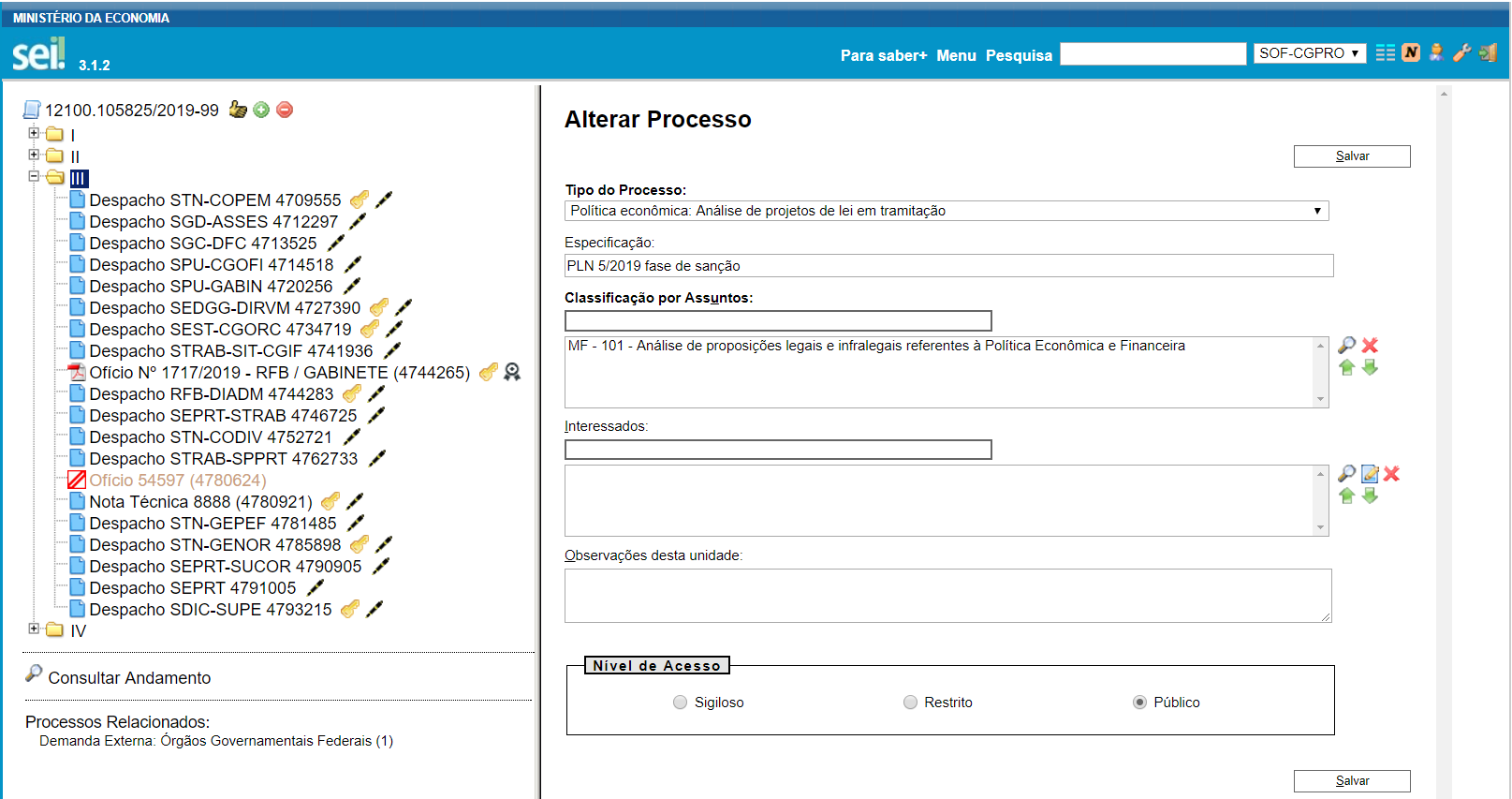
Task: Click the Especificação text field
Action: (x=947, y=266)
